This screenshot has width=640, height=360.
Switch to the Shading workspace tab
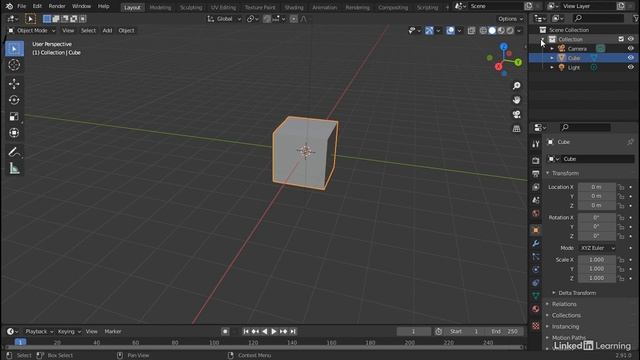[x=294, y=7]
